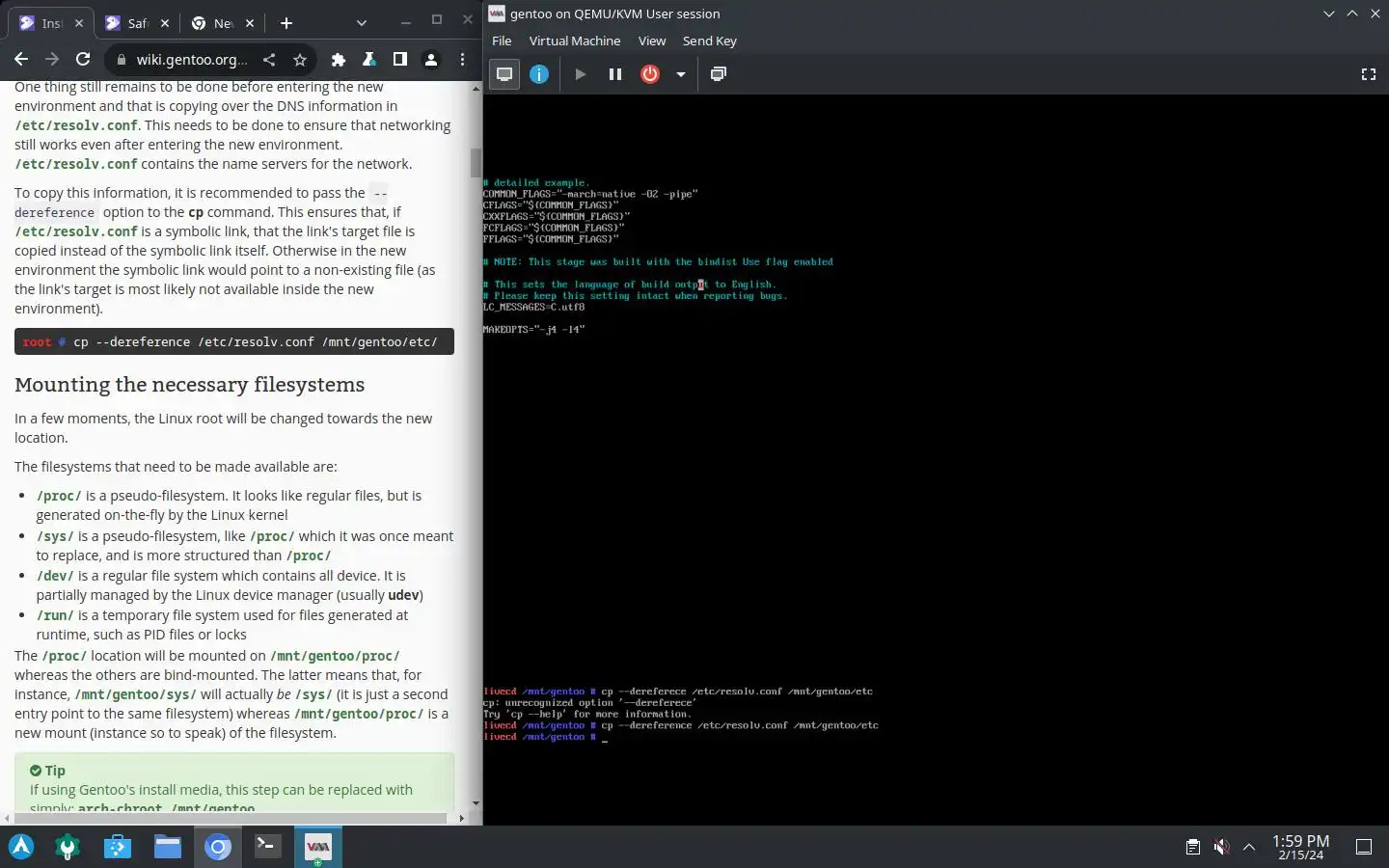
Task: Open green penguin icon in taskbar
Action: tap(68, 847)
